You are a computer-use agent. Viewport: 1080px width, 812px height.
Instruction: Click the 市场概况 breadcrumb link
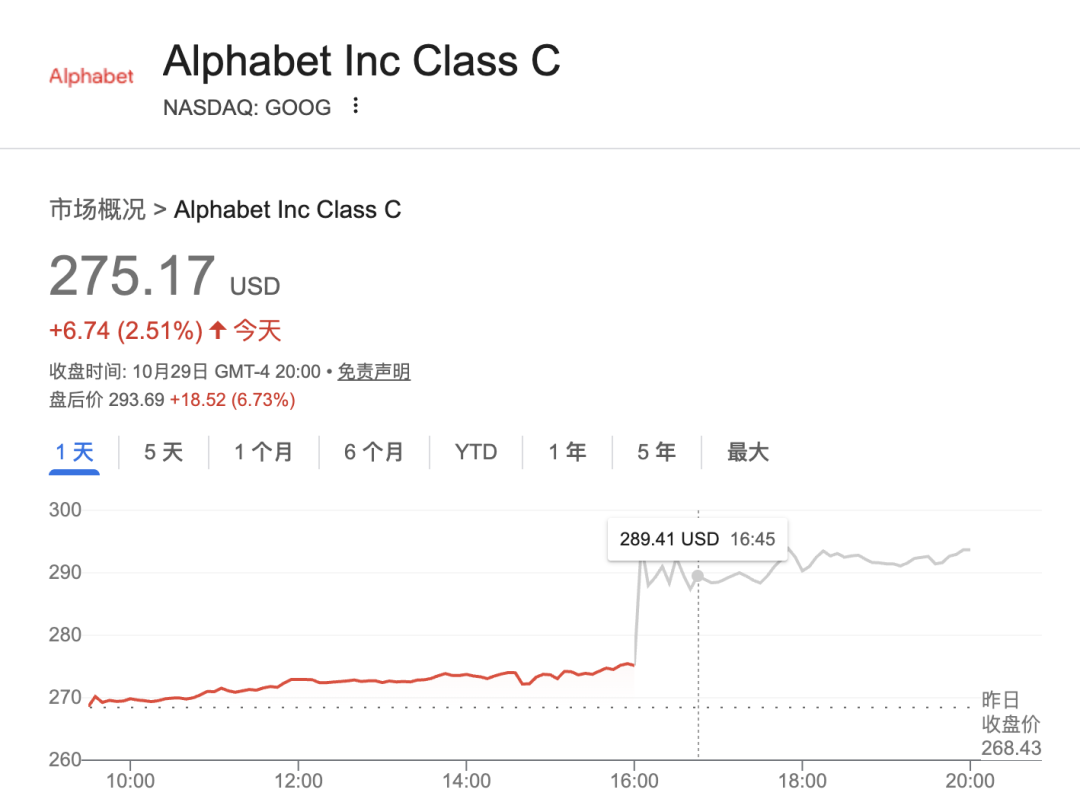pos(97,209)
